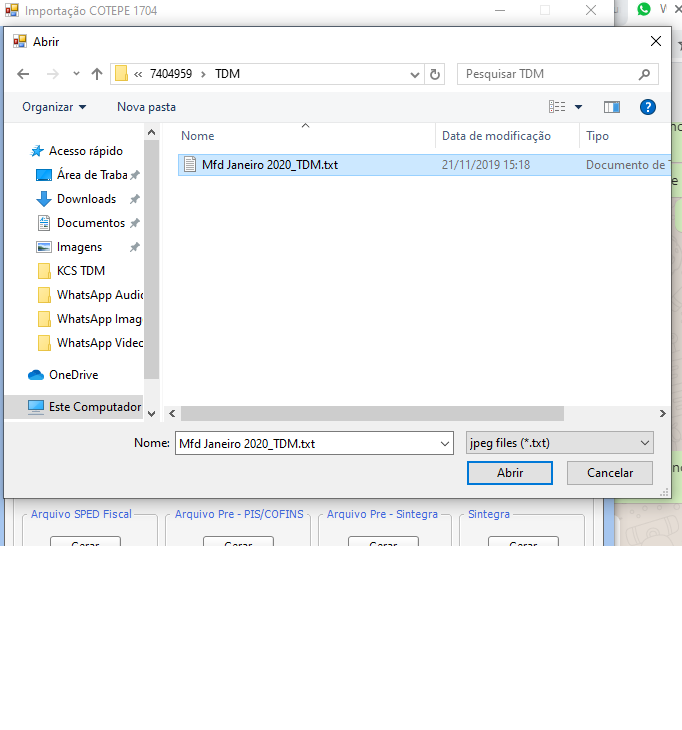Sort files by Nome column
Viewport: 682px width, 730px height.
click(x=197, y=136)
